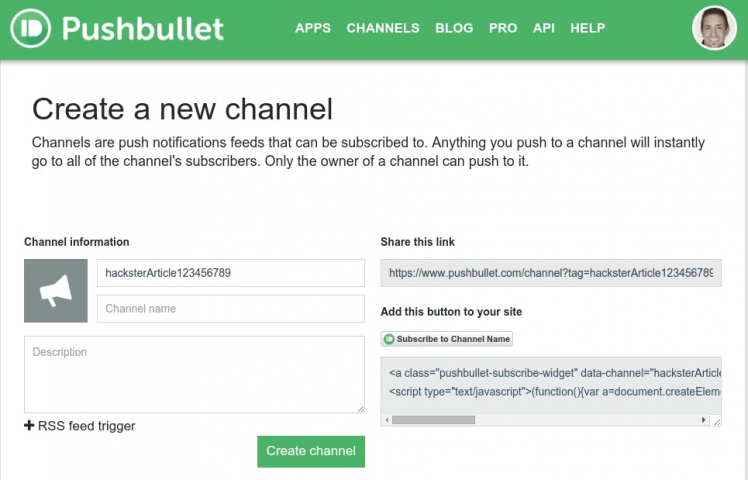
Task: Open the APPS menu item
Action: click(x=313, y=28)
